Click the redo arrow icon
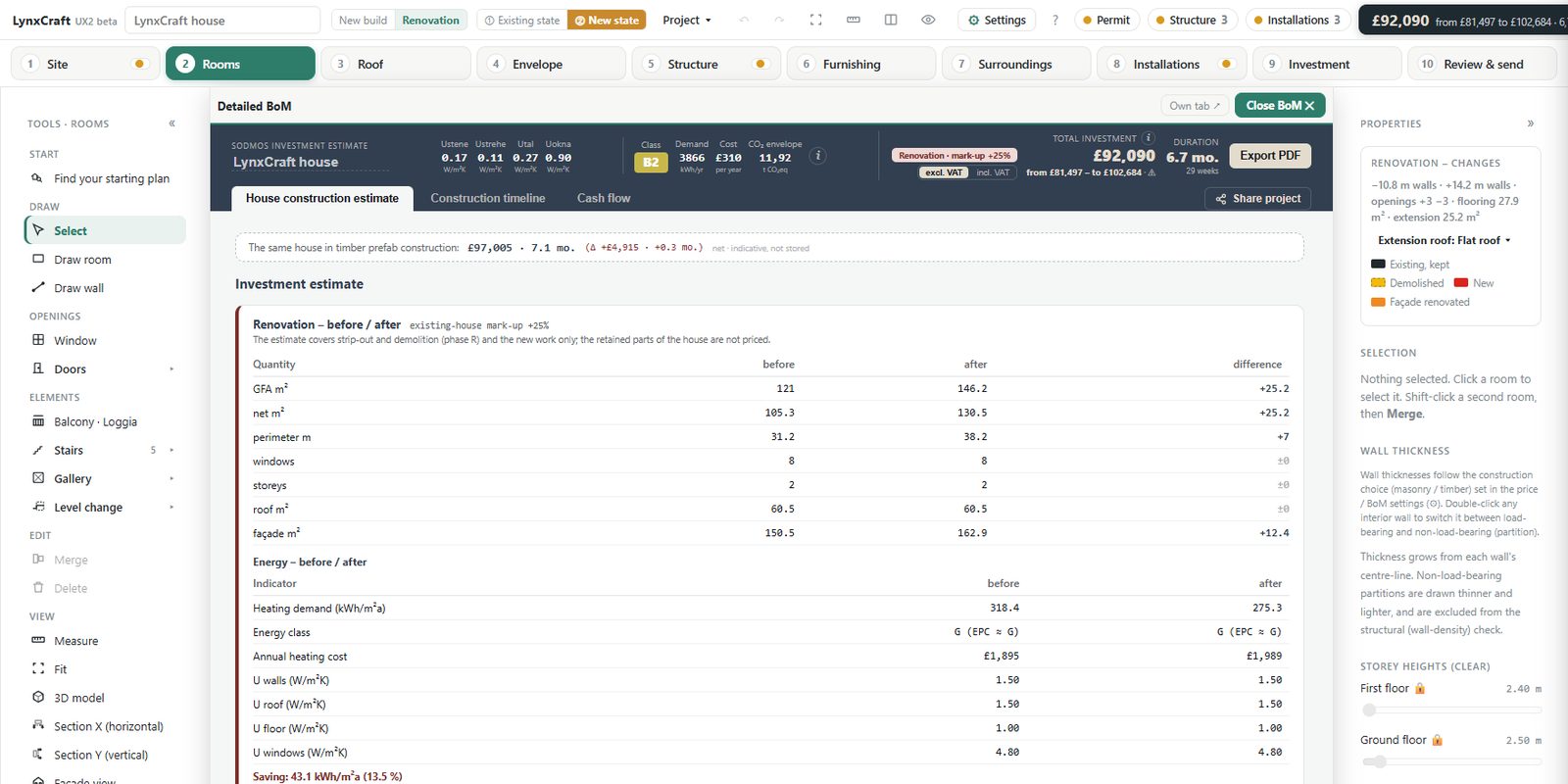The height and width of the screenshot is (784, 1568). coord(779,20)
